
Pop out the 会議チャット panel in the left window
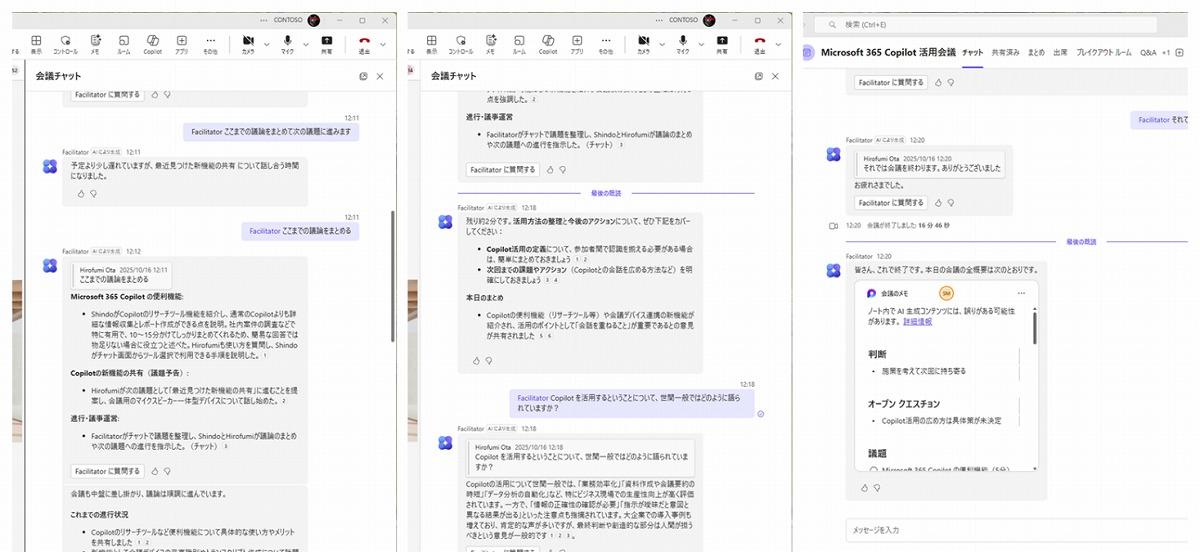pos(364,76)
